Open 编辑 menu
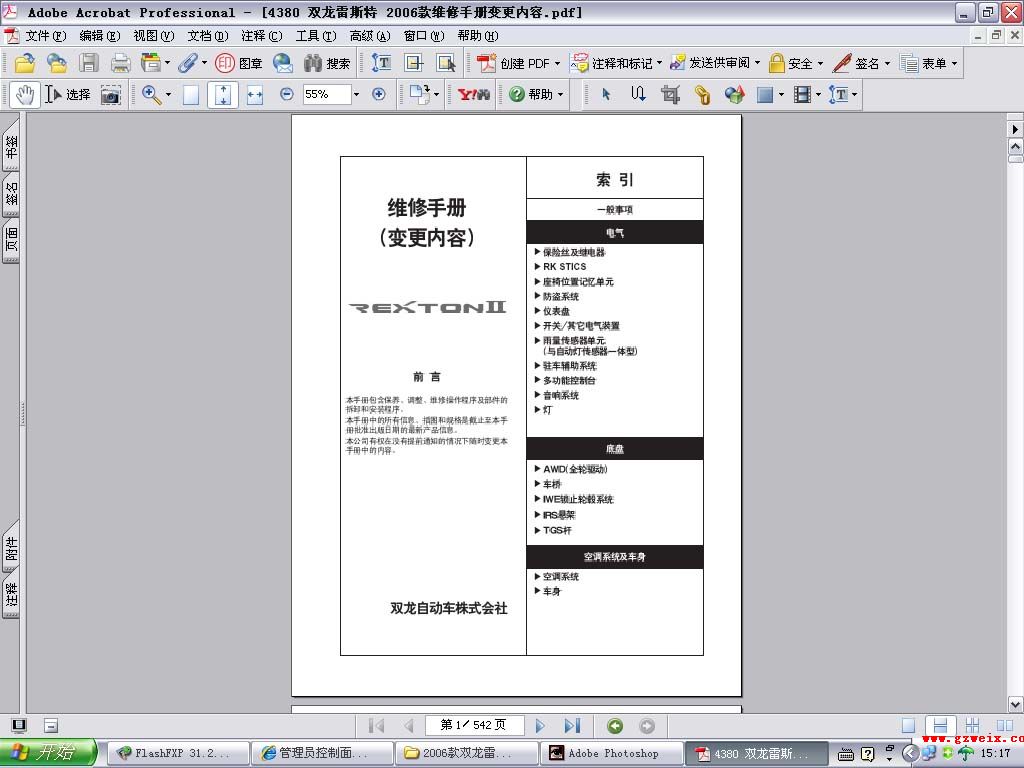1024x768 pixels. [x=100, y=36]
